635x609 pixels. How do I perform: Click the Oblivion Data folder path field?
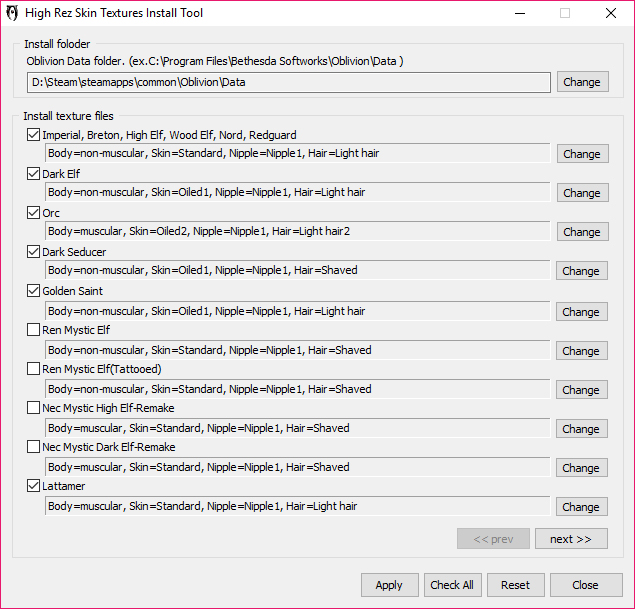click(288, 82)
